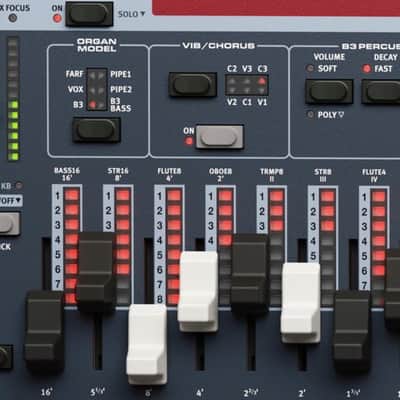The height and width of the screenshot is (400, 400).
Task: Click the V1 vibrato label
Action: point(262,102)
